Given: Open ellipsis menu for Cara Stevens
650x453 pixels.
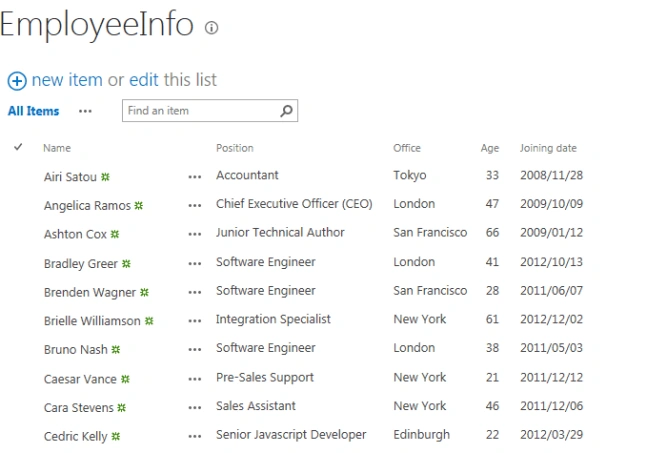Looking at the screenshot, I should [x=194, y=407].
